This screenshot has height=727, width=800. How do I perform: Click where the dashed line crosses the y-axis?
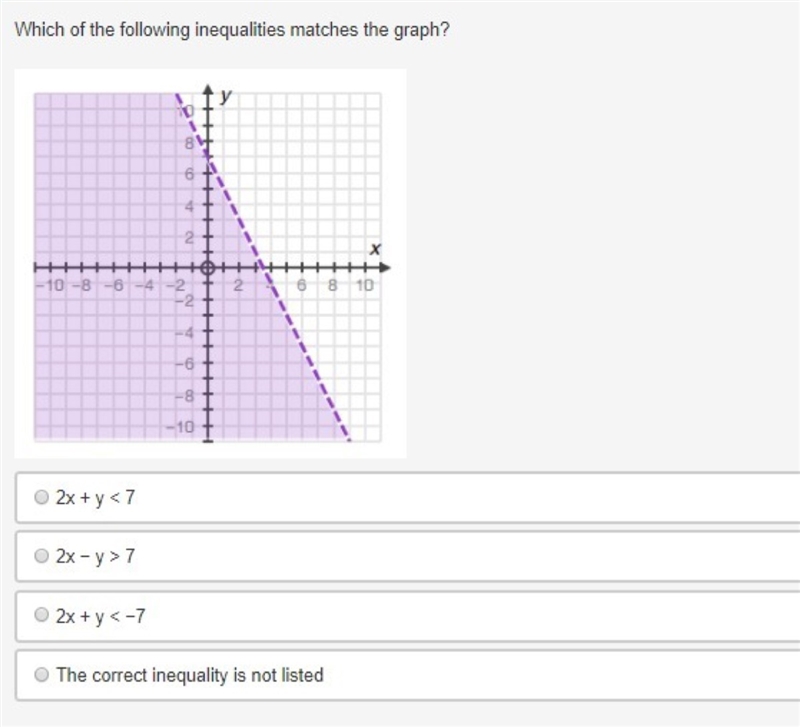[x=207, y=158]
